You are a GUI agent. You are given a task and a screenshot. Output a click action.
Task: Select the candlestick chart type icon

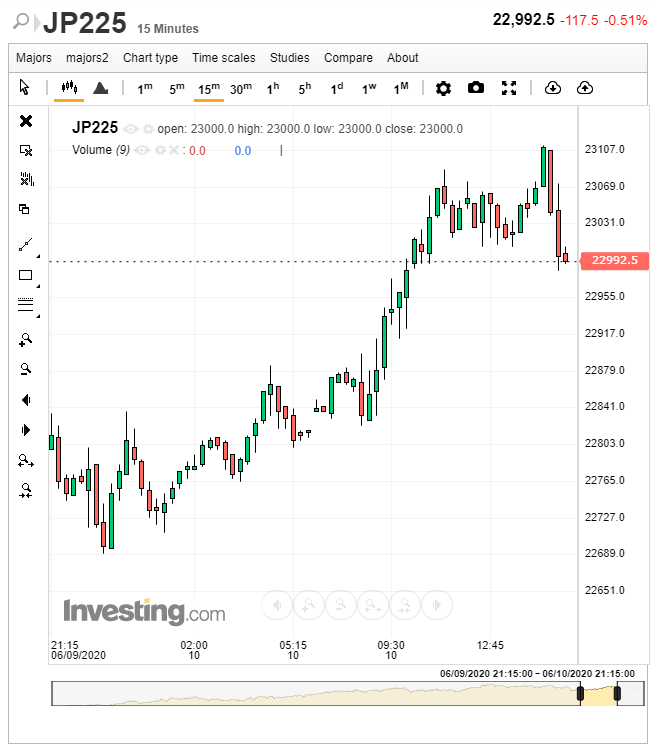[x=69, y=88]
